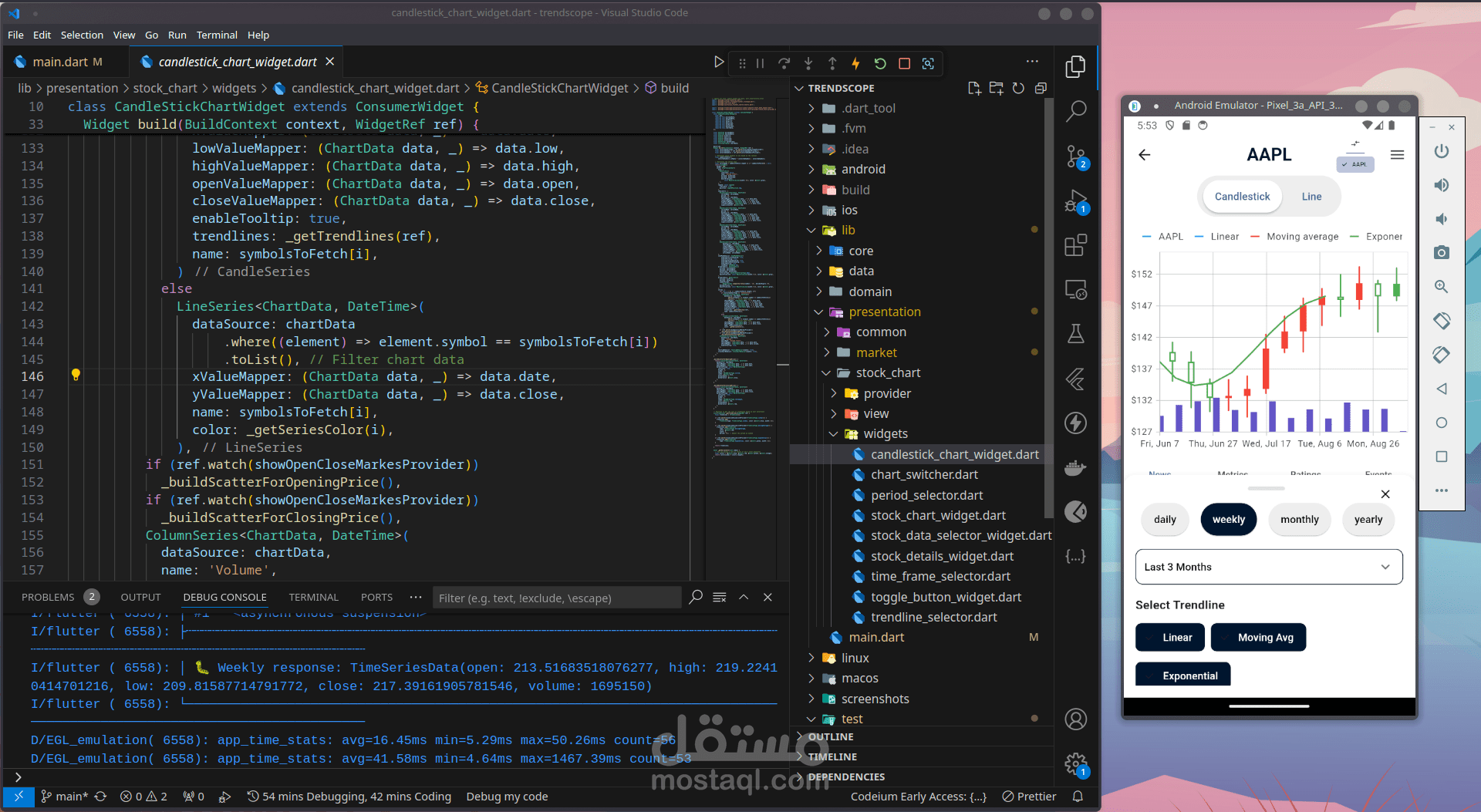Click the emulator power button
Image resolution: width=1481 pixels, height=812 pixels.
(1441, 151)
